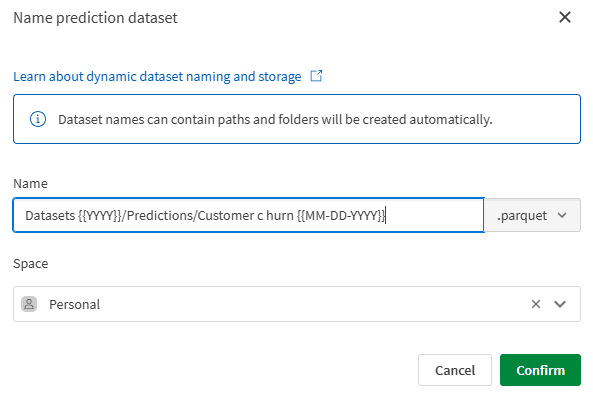Click the Space field label
Screen dimensions: 593x394
[x=31, y=264]
